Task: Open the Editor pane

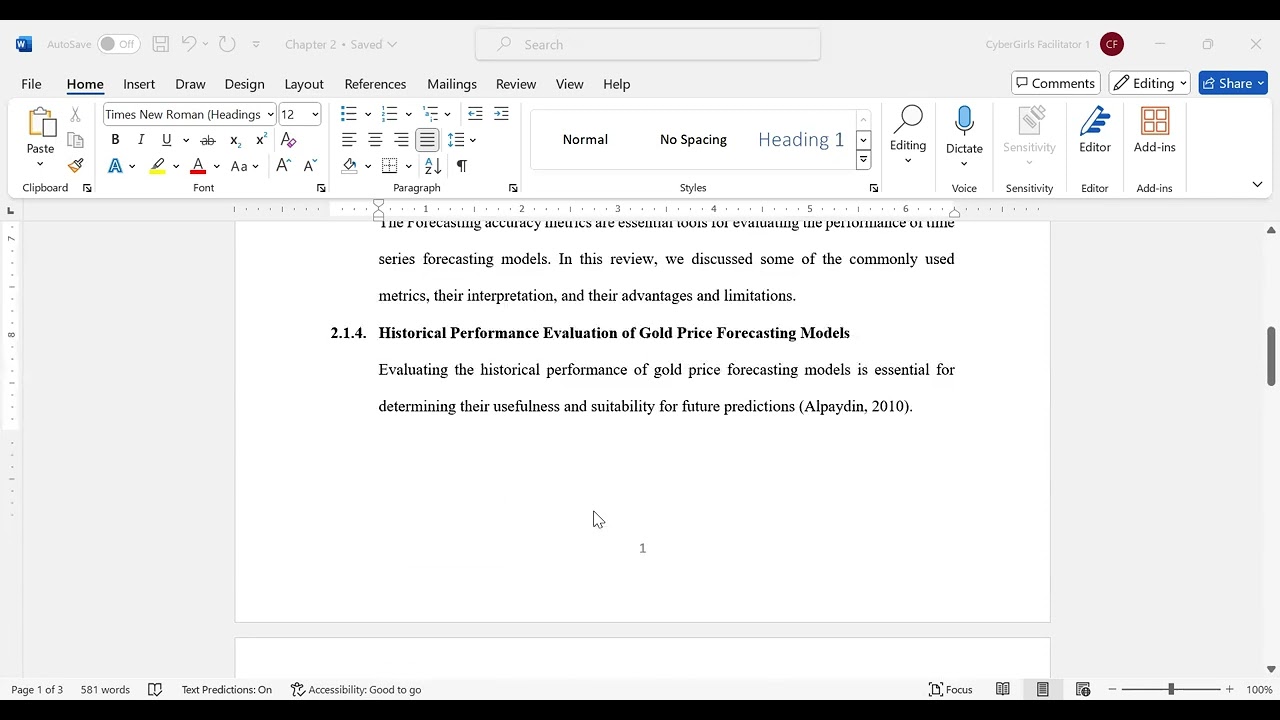Action: 1095,131
